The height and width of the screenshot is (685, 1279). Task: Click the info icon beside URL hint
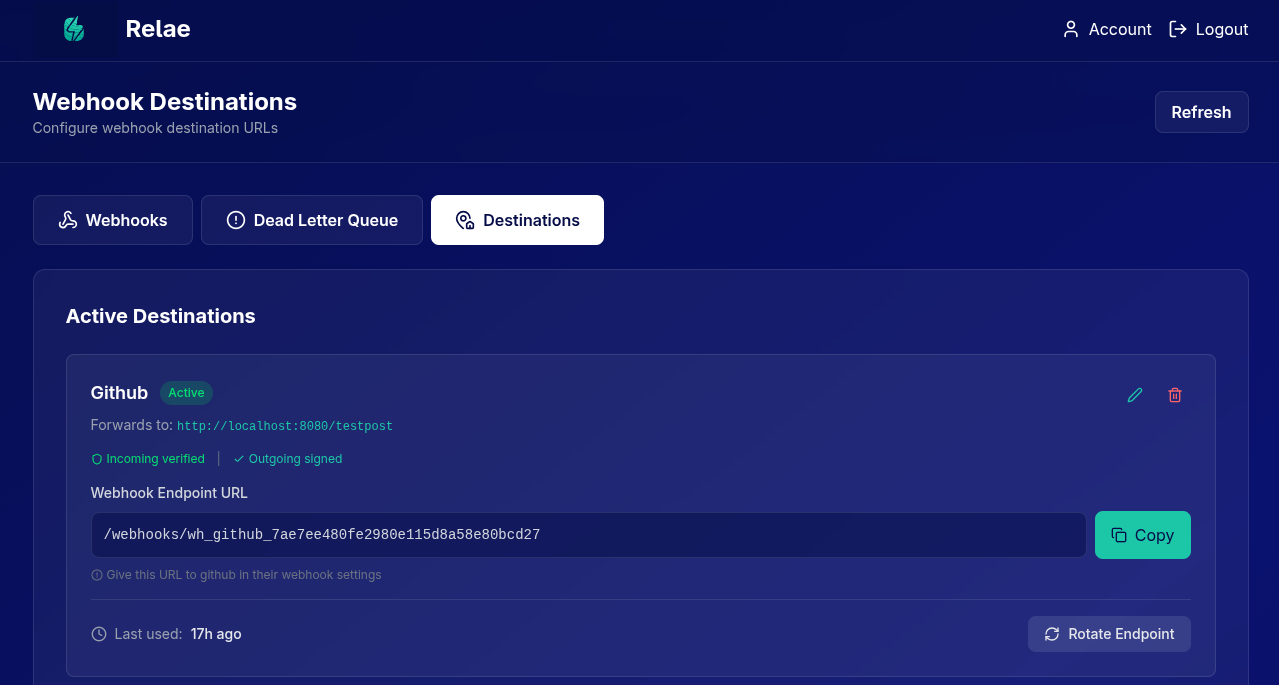[97, 575]
